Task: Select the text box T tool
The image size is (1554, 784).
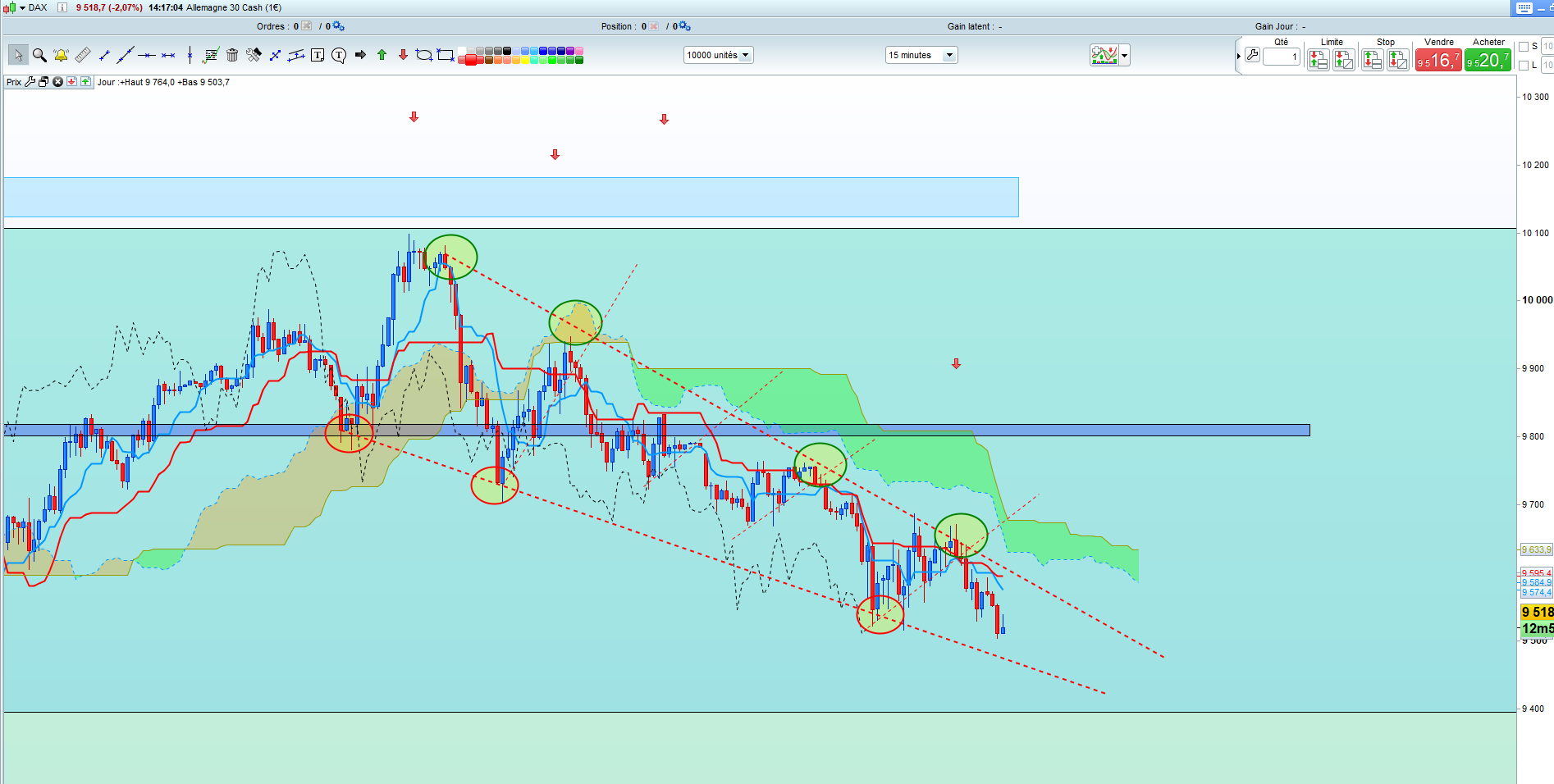Action: pyautogui.click(x=318, y=56)
